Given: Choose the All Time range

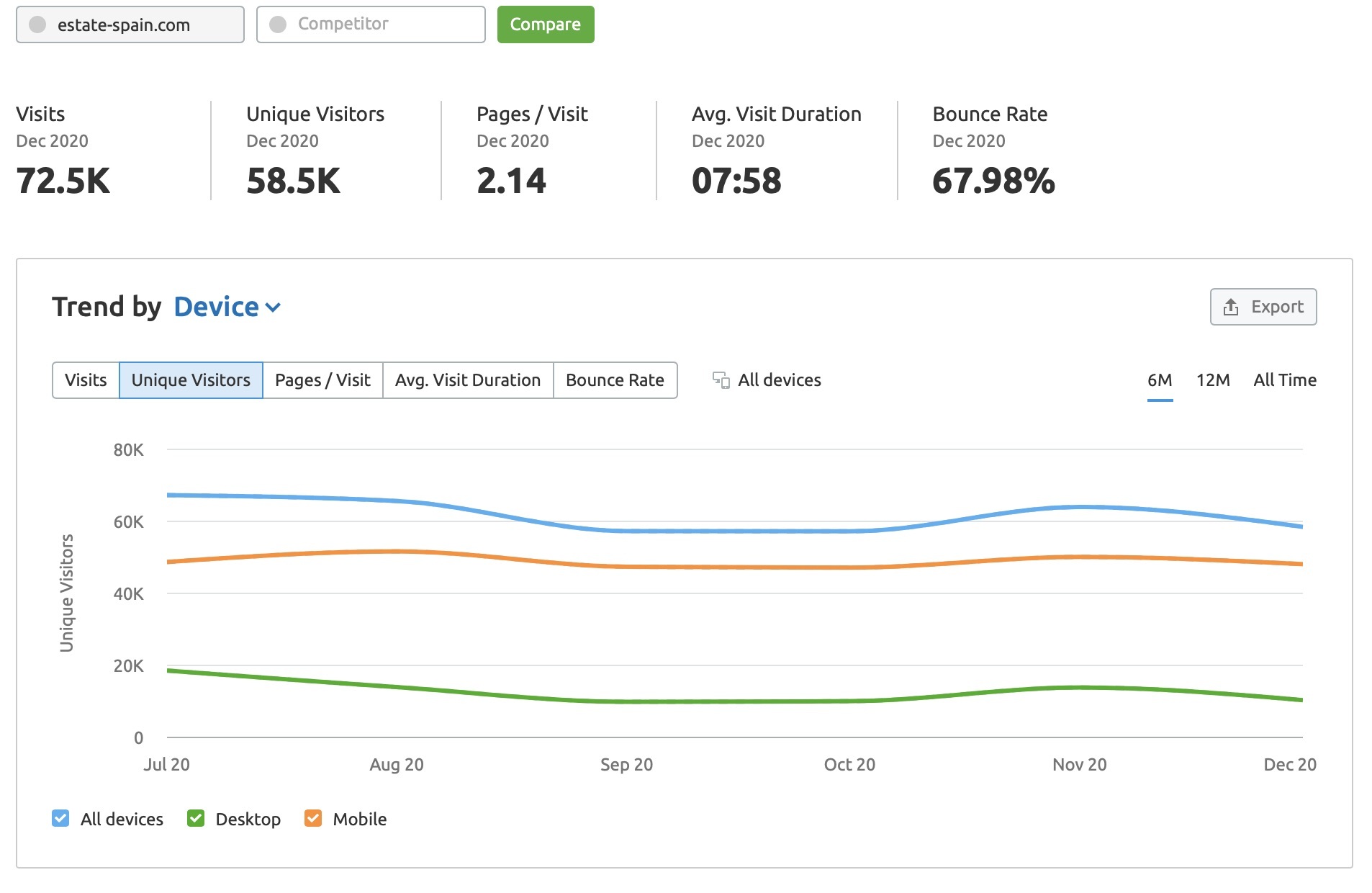Looking at the screenshot, I should point(1285,380).
